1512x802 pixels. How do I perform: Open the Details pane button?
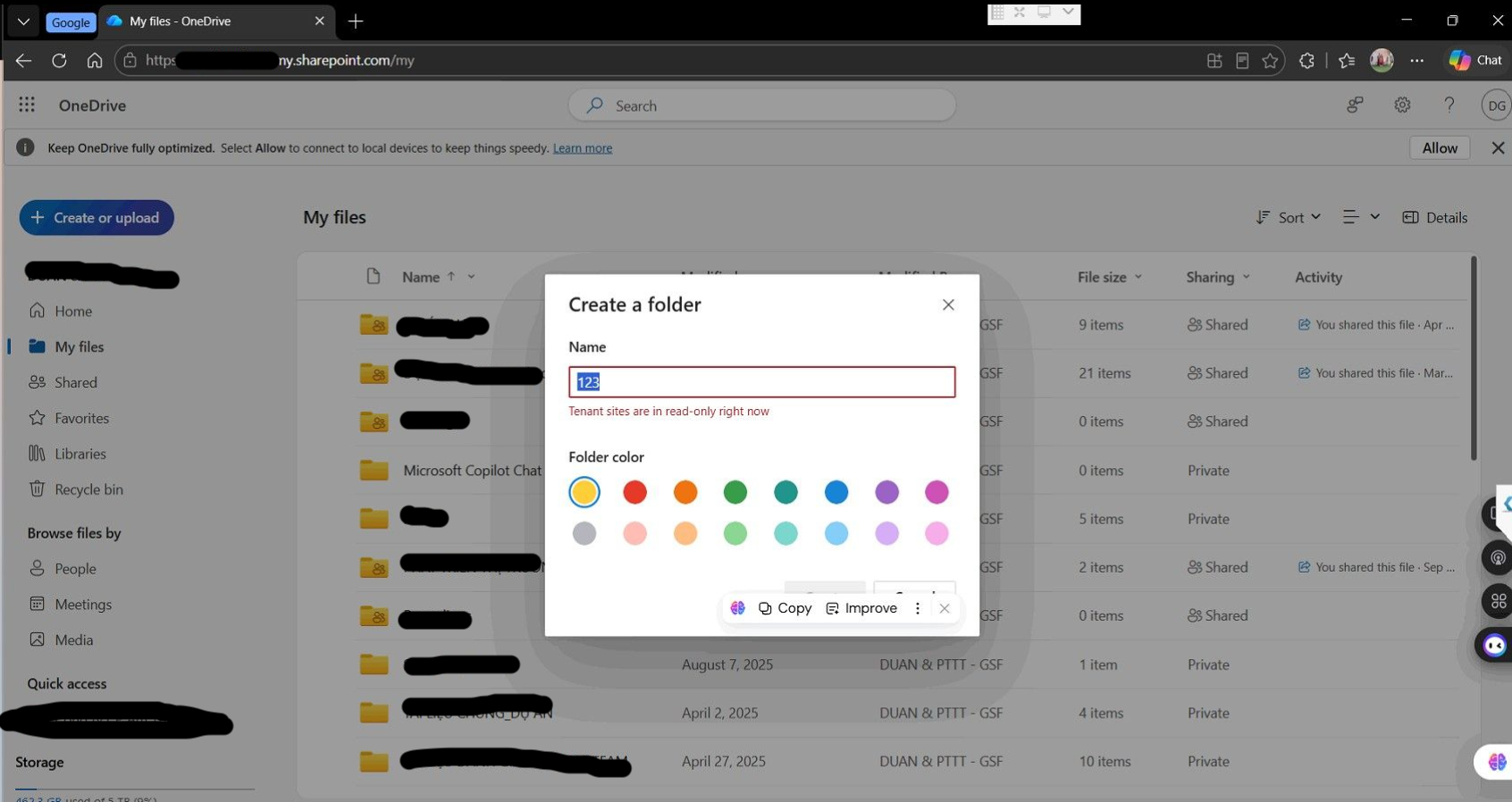(1435, 217)
